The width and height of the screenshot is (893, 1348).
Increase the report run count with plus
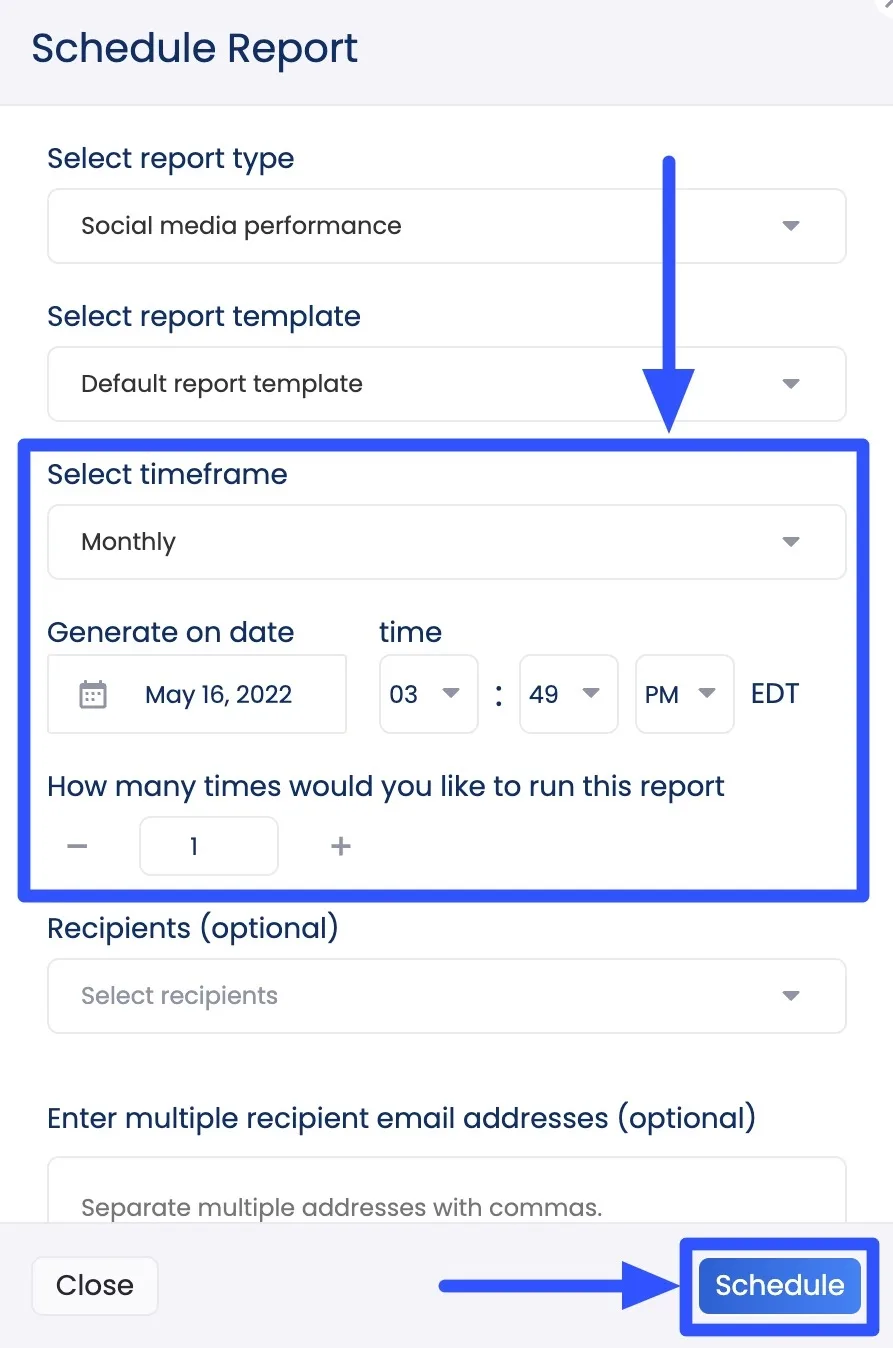(x=340, y=845)
